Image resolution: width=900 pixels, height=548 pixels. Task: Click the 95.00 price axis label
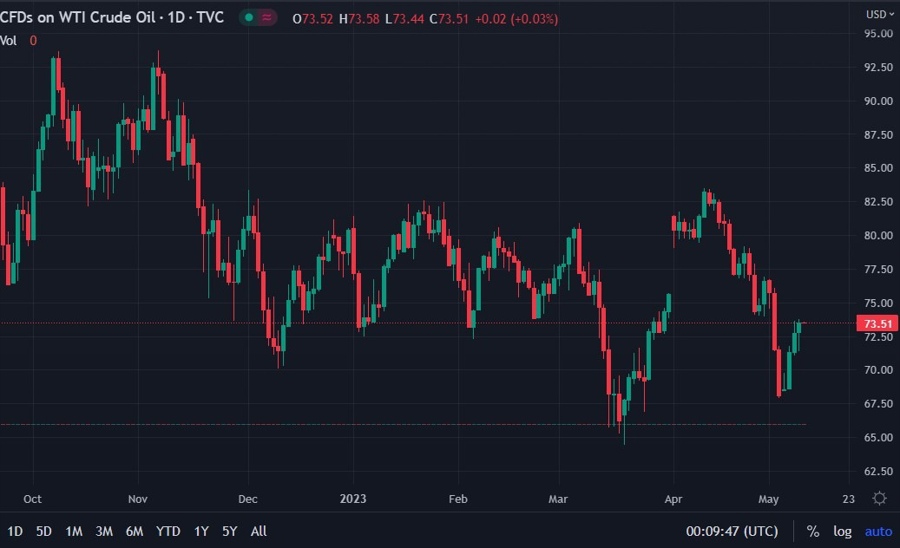pos(878,34)
